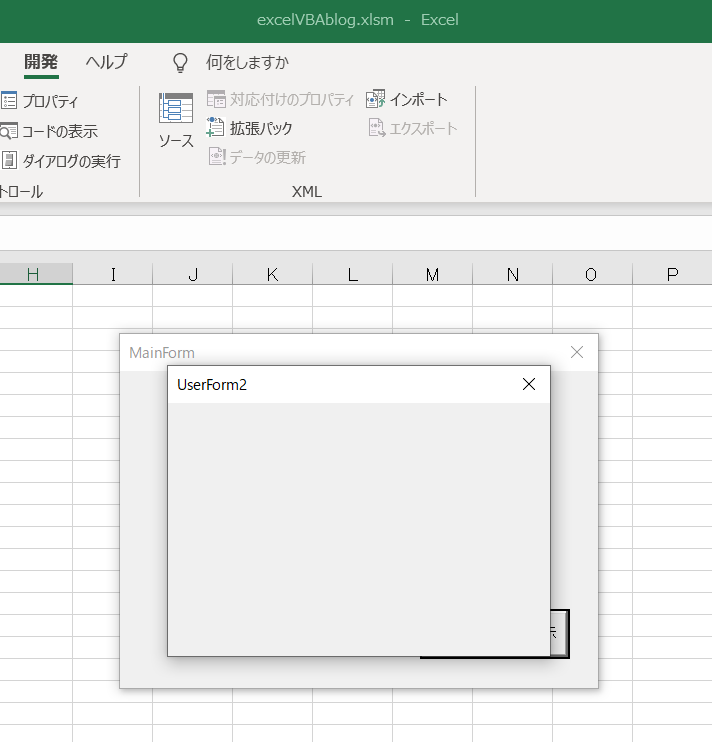Click the lightbulb Tell Me icon
The width and height of the screenshot is (712, 742).
pyautogui.click(x=180, y=62)
